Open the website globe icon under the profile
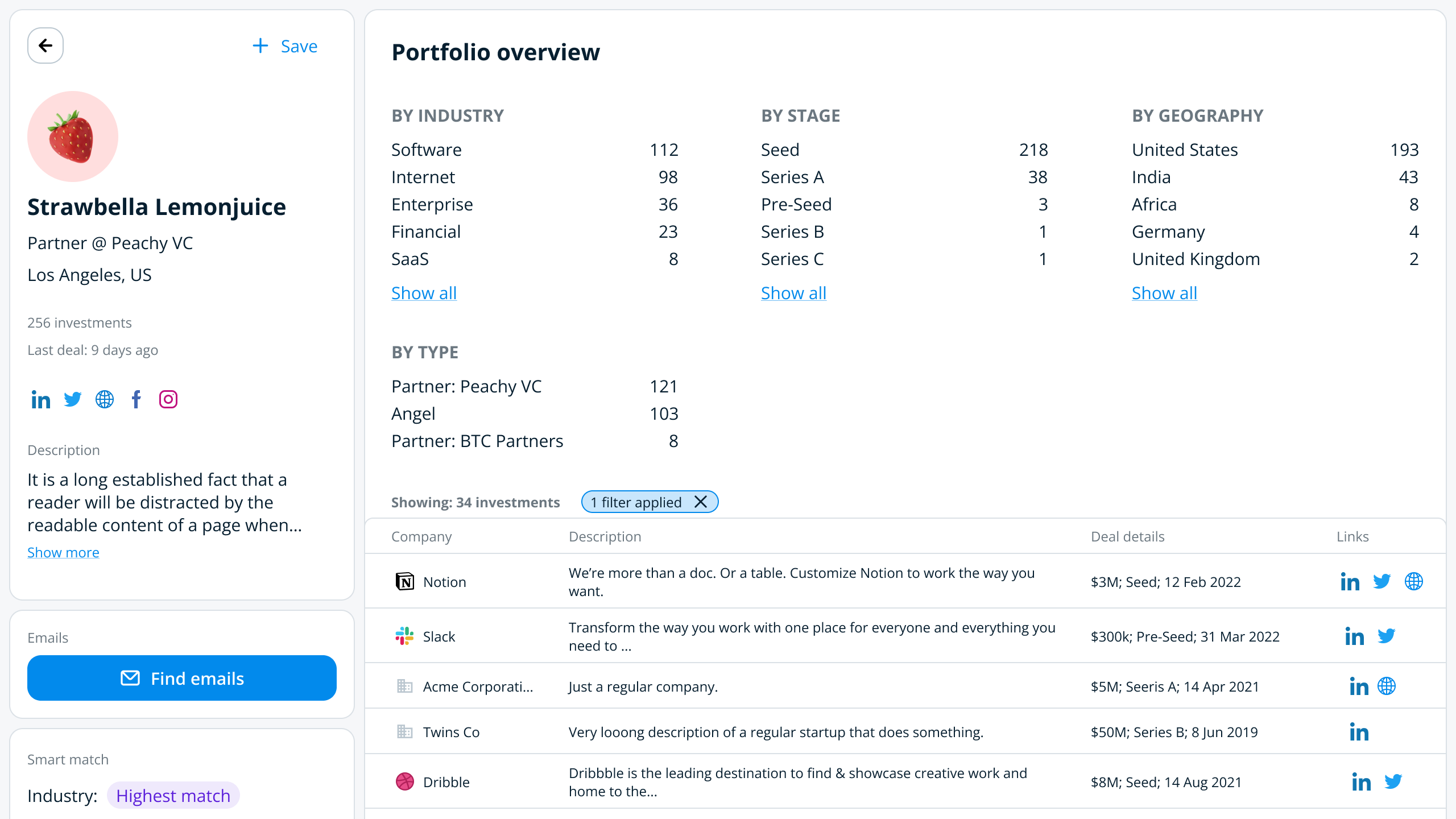This screenshot has height=819, width=1456. click(x=104, y=399)
